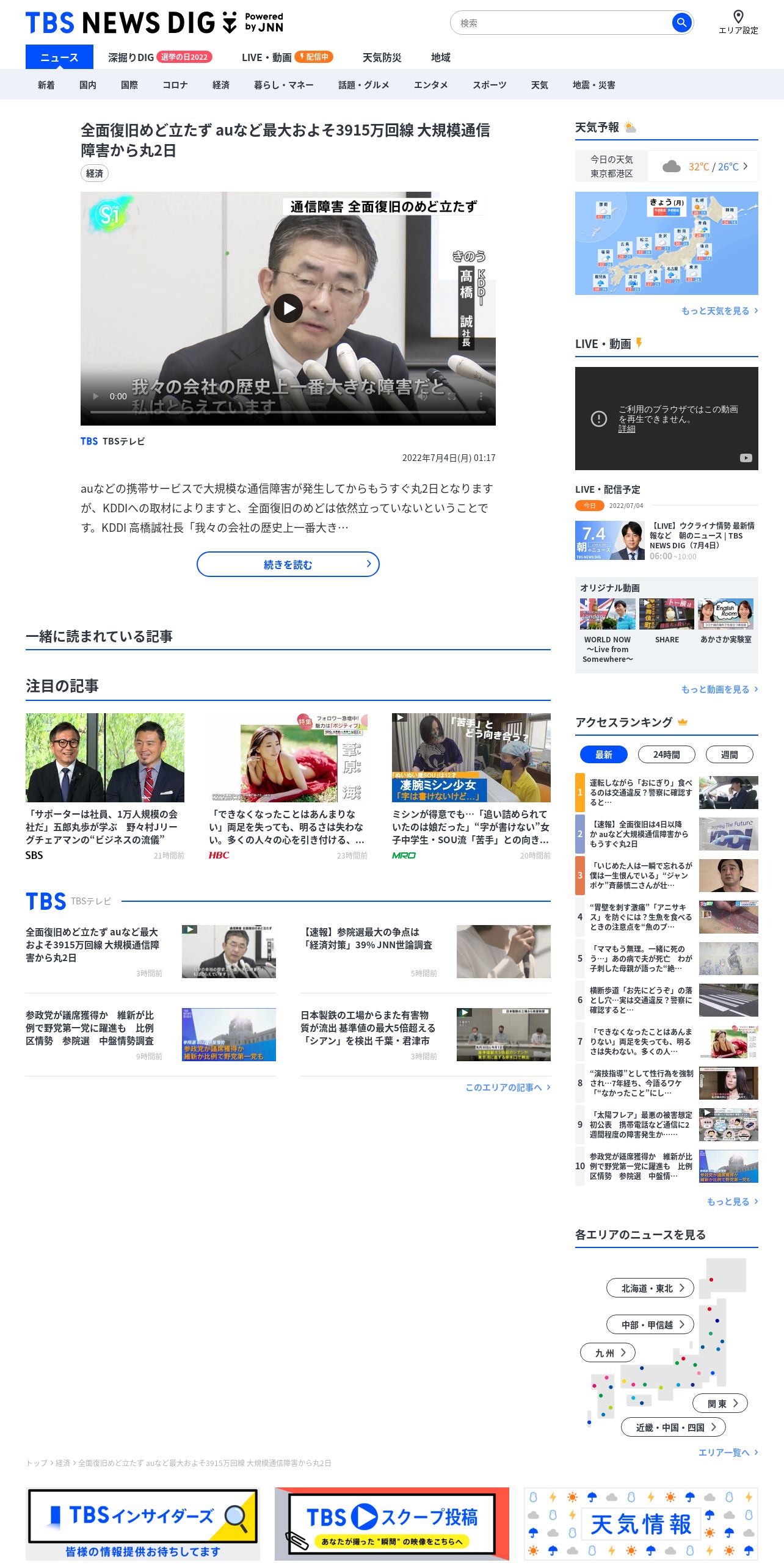Go to コロナ category
This screenshot has width=784, height=1568.
click(175, 85)
